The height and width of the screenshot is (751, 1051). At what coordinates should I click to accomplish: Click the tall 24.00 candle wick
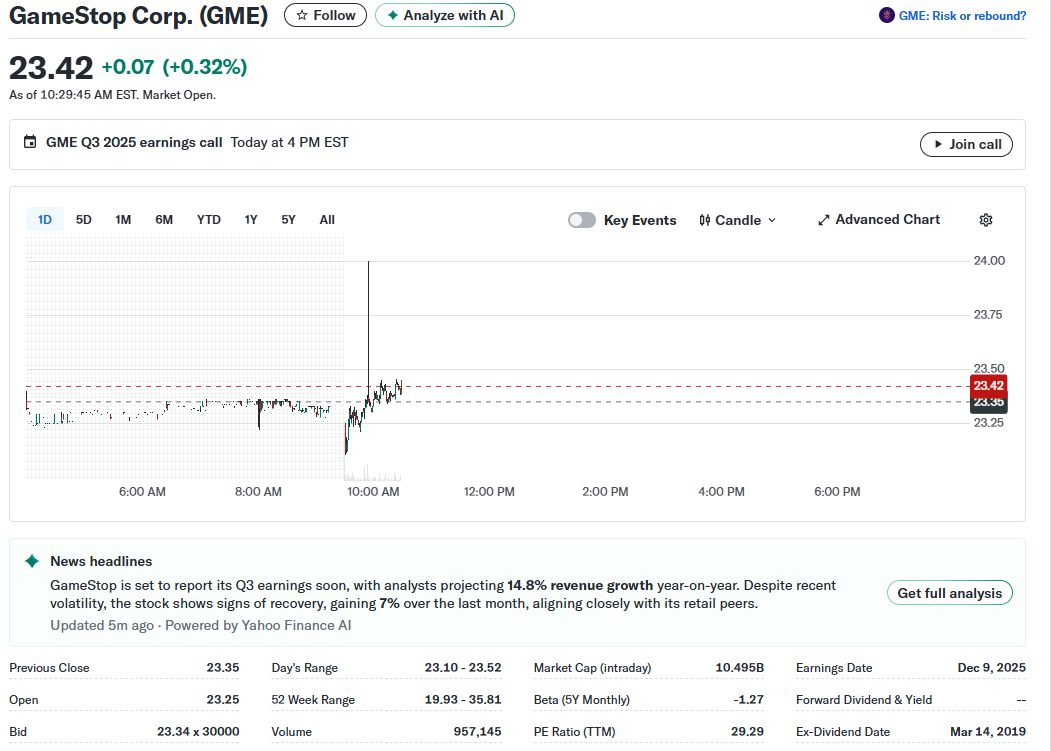point(369,322)
